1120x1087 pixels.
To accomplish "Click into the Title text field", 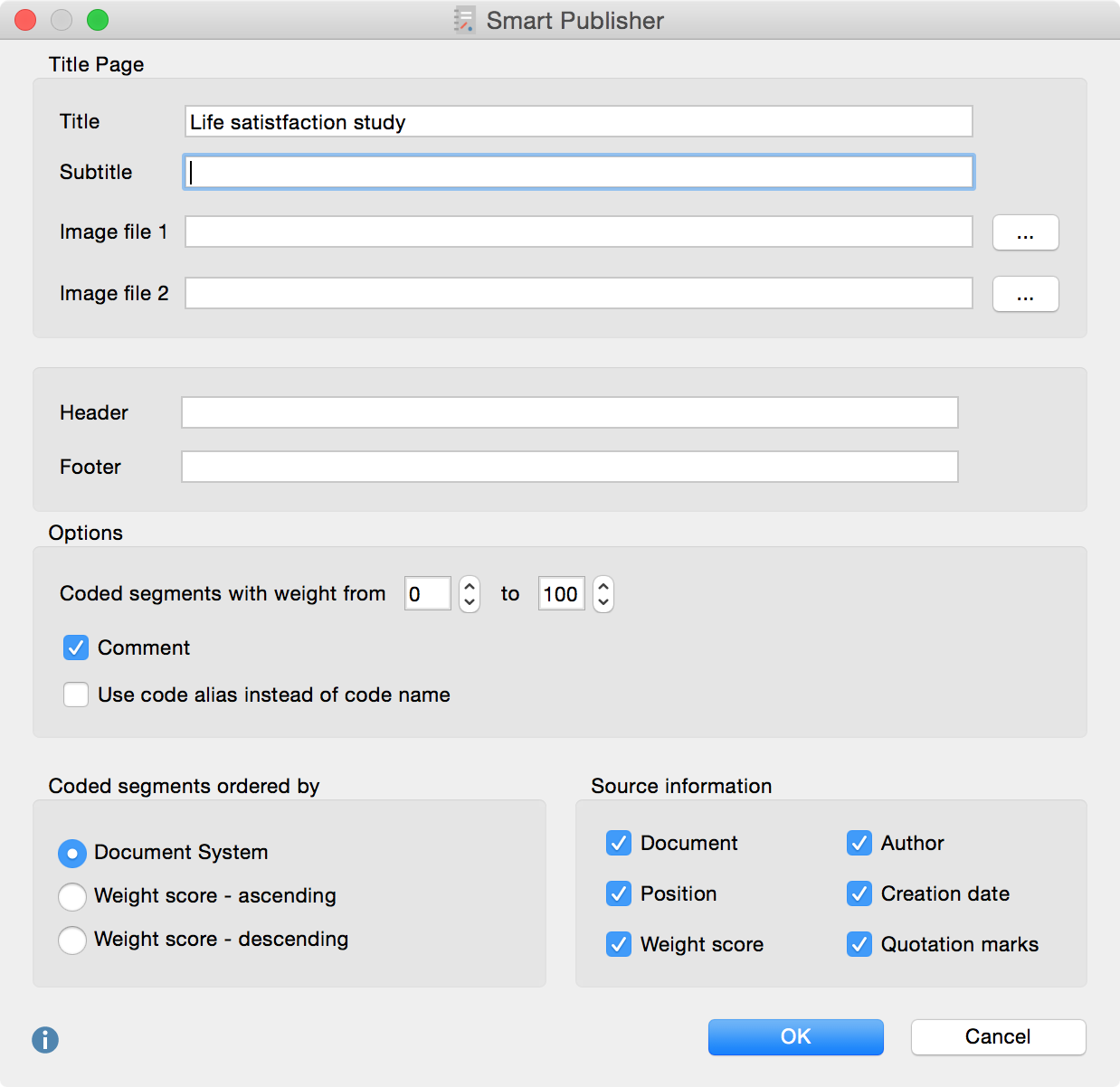I will point(578,122).
